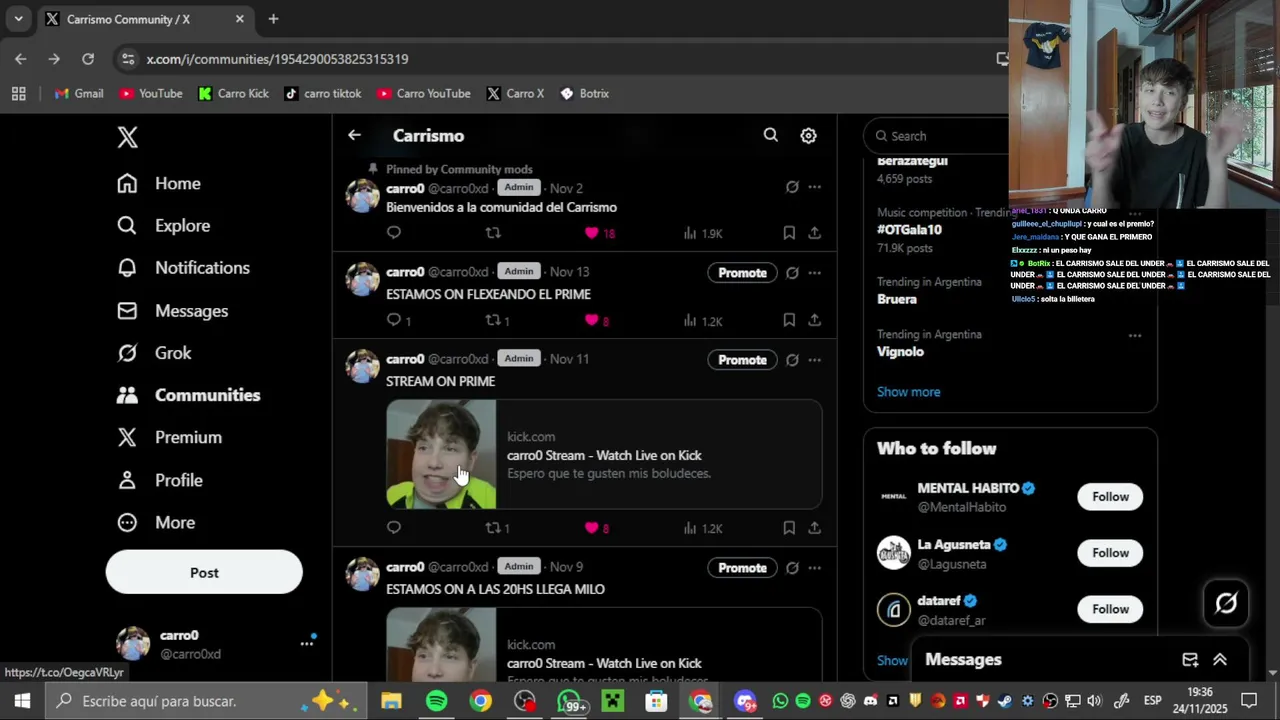Image resolution: width=1280 pixels, height=720 pixels.
Task: Open Grok from the sidebar
Action: tap(153, 352)
